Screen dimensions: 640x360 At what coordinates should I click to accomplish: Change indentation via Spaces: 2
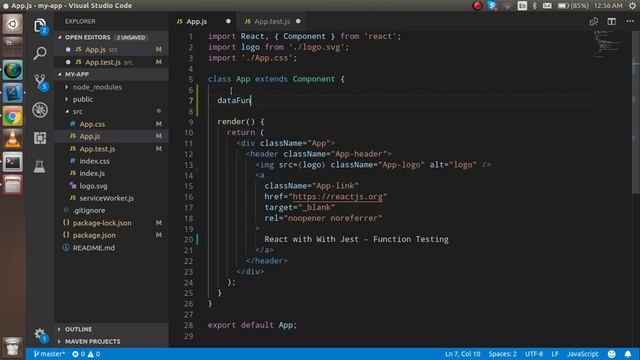[x=502, y=354]
